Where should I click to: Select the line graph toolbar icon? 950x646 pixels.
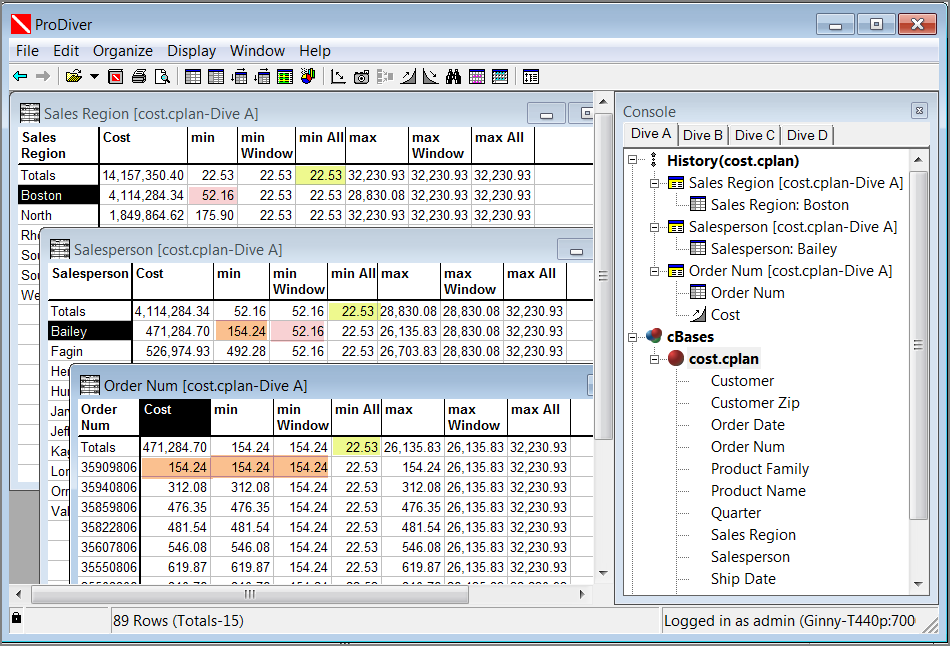click(x=337, y=76)
